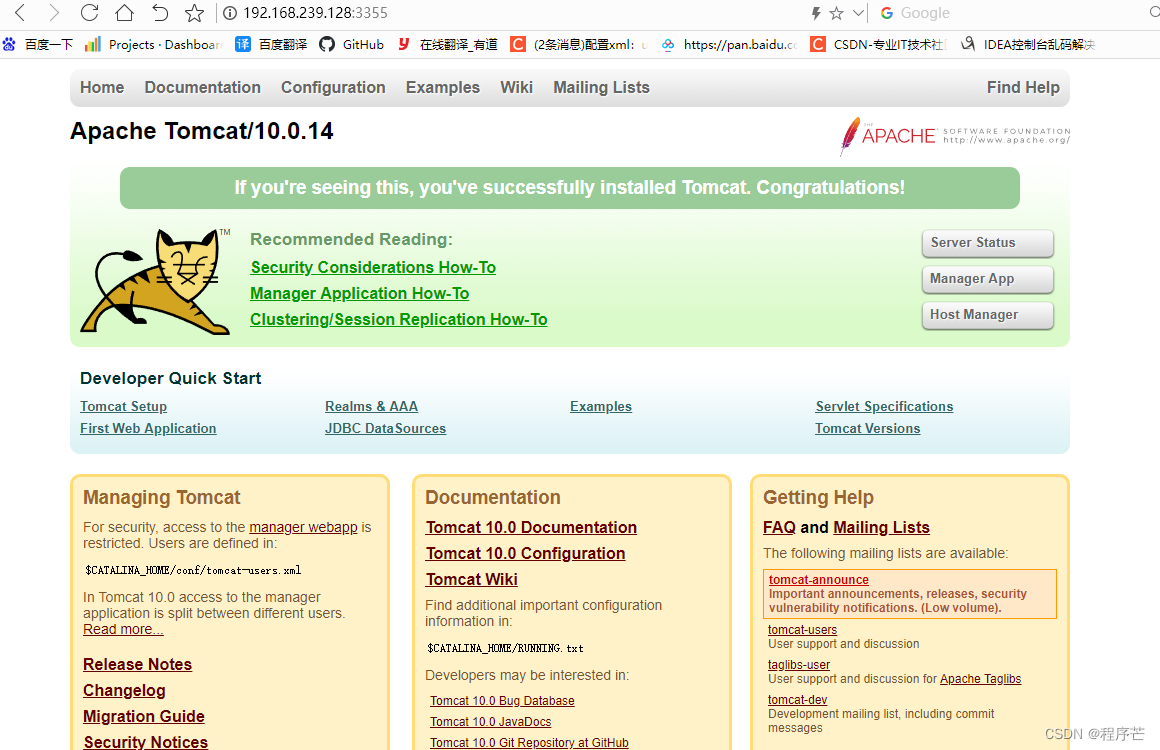Follow the manager webapp link
Image resolution: width=1160 pixels, height=750 pixels.
[303, 527]
